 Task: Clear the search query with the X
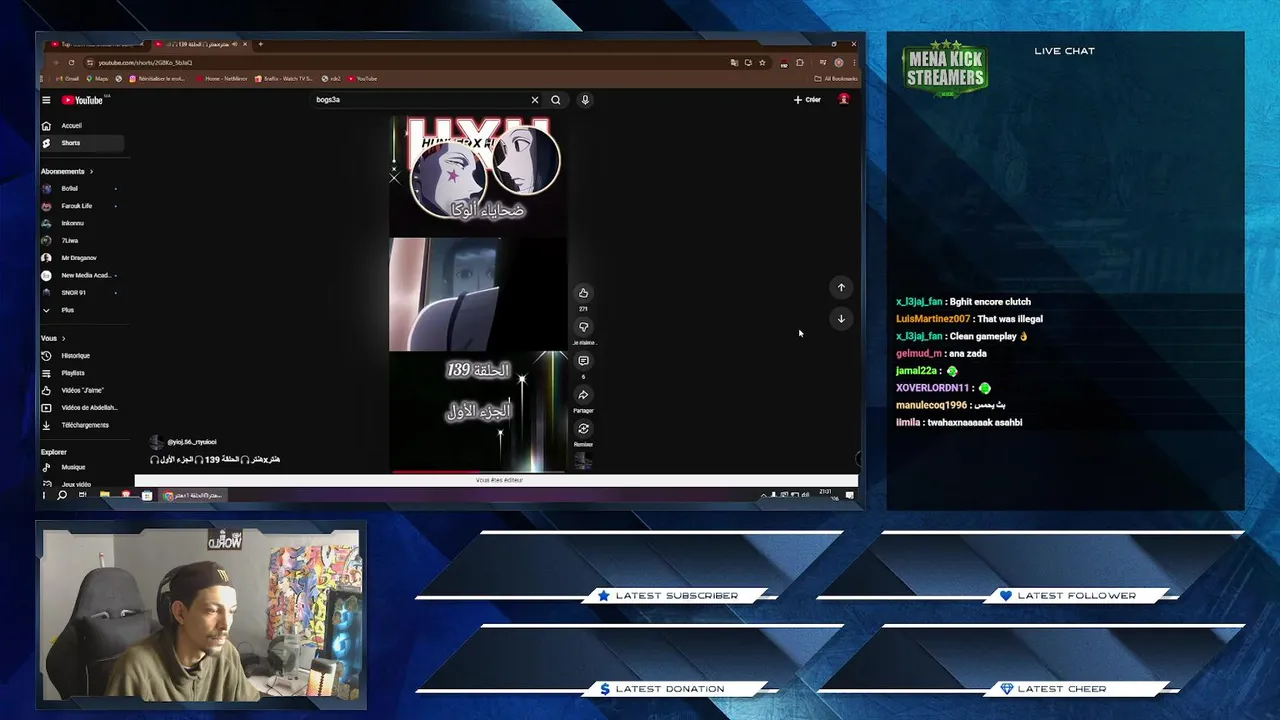[x=535, y=100]
